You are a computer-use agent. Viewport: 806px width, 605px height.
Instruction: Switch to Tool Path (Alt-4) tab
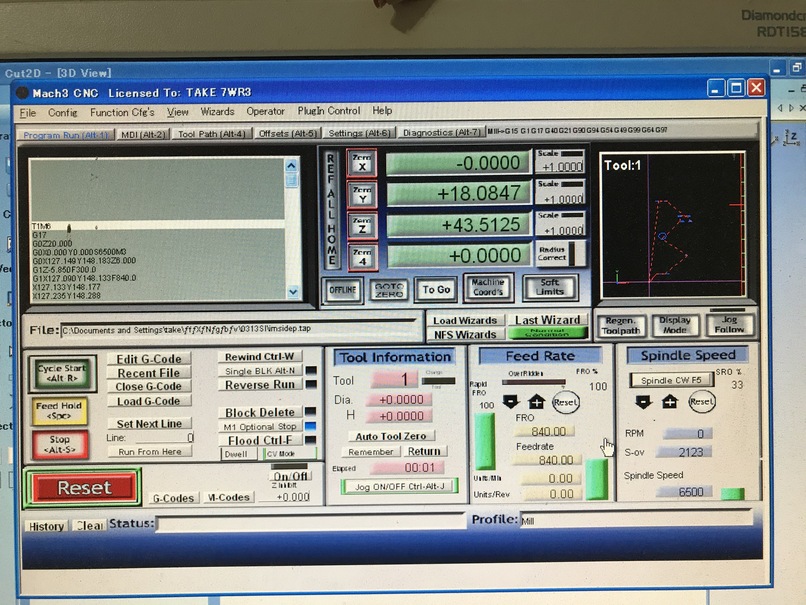click(212, 134)
